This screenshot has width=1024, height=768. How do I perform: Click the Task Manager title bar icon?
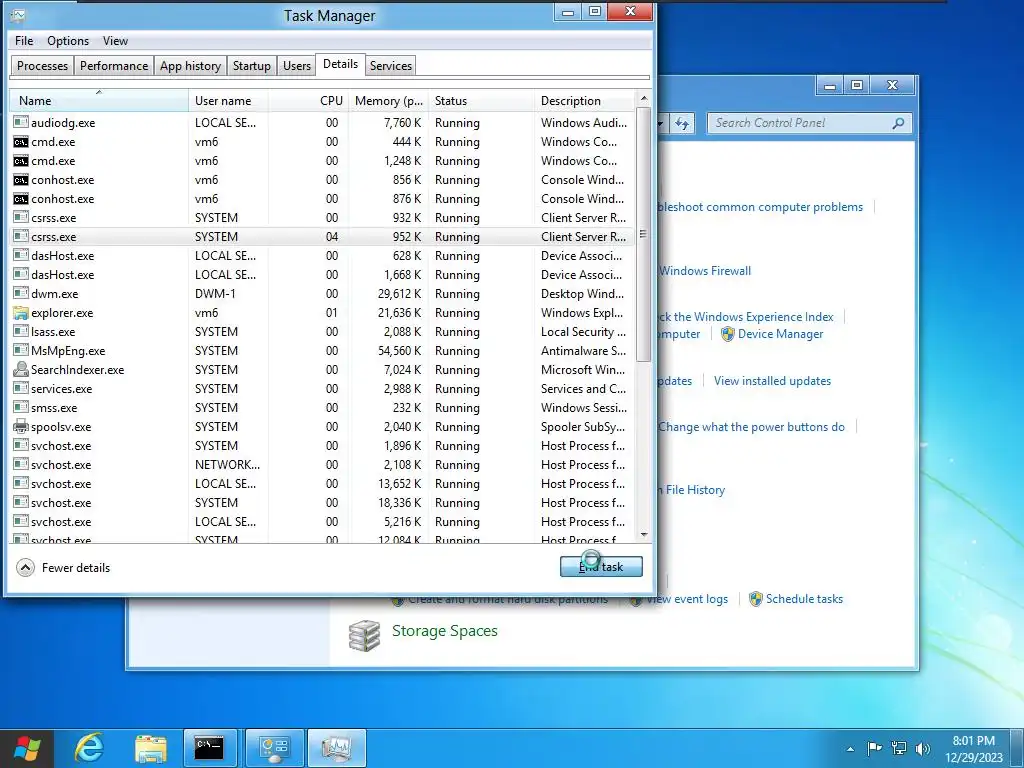18,14
